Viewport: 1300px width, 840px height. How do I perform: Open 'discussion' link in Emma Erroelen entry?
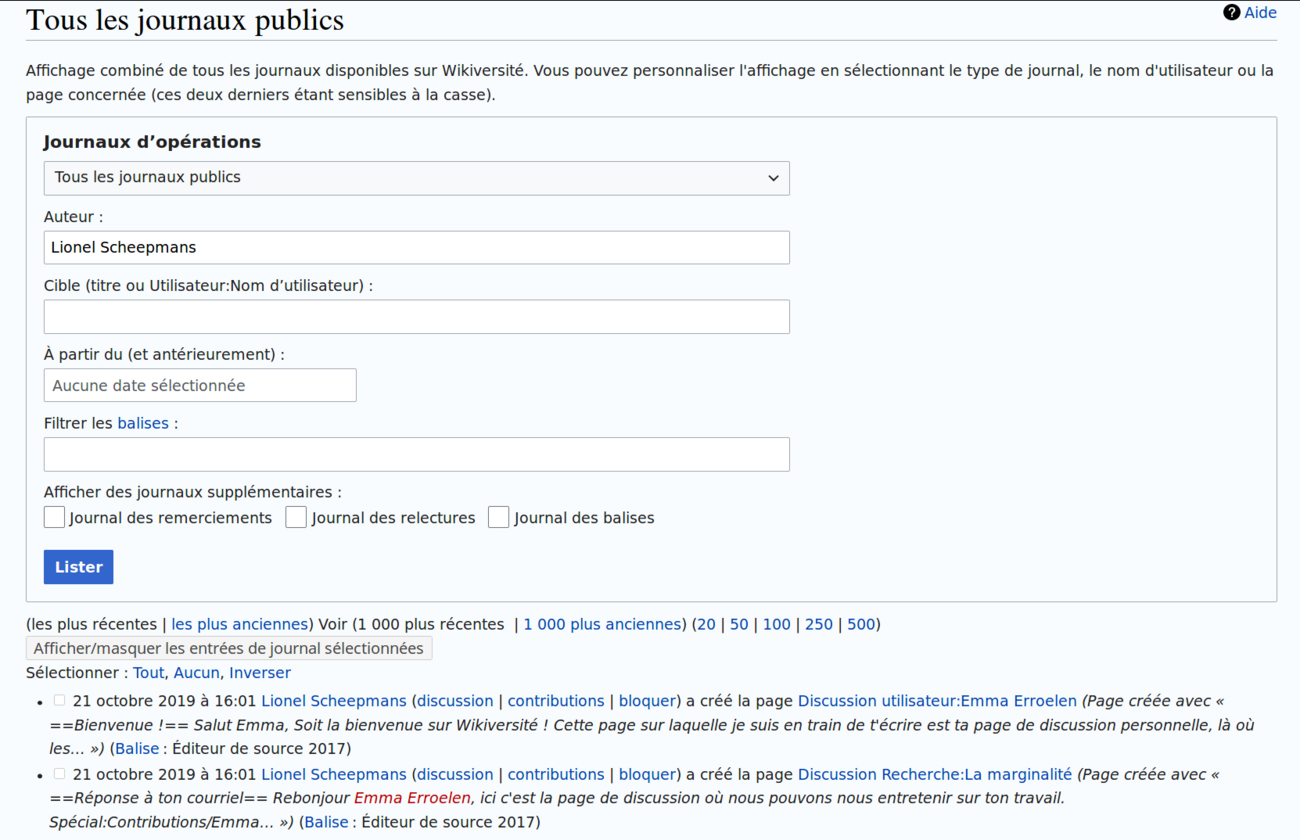[456, 701]
